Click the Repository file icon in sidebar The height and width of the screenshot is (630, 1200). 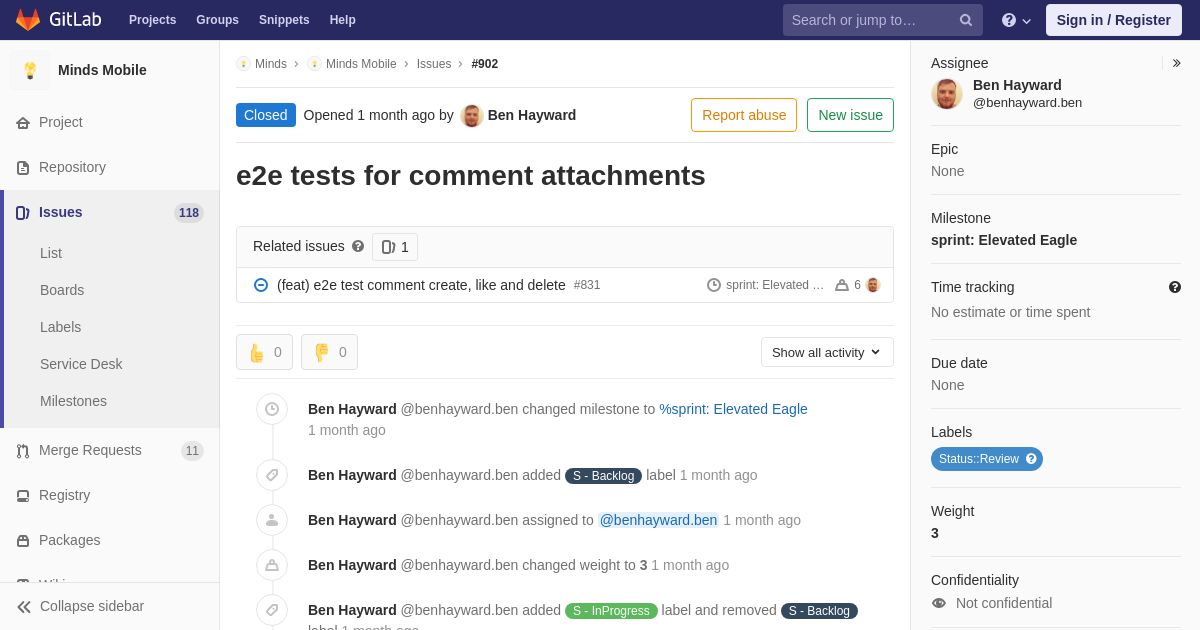point(23,168)
